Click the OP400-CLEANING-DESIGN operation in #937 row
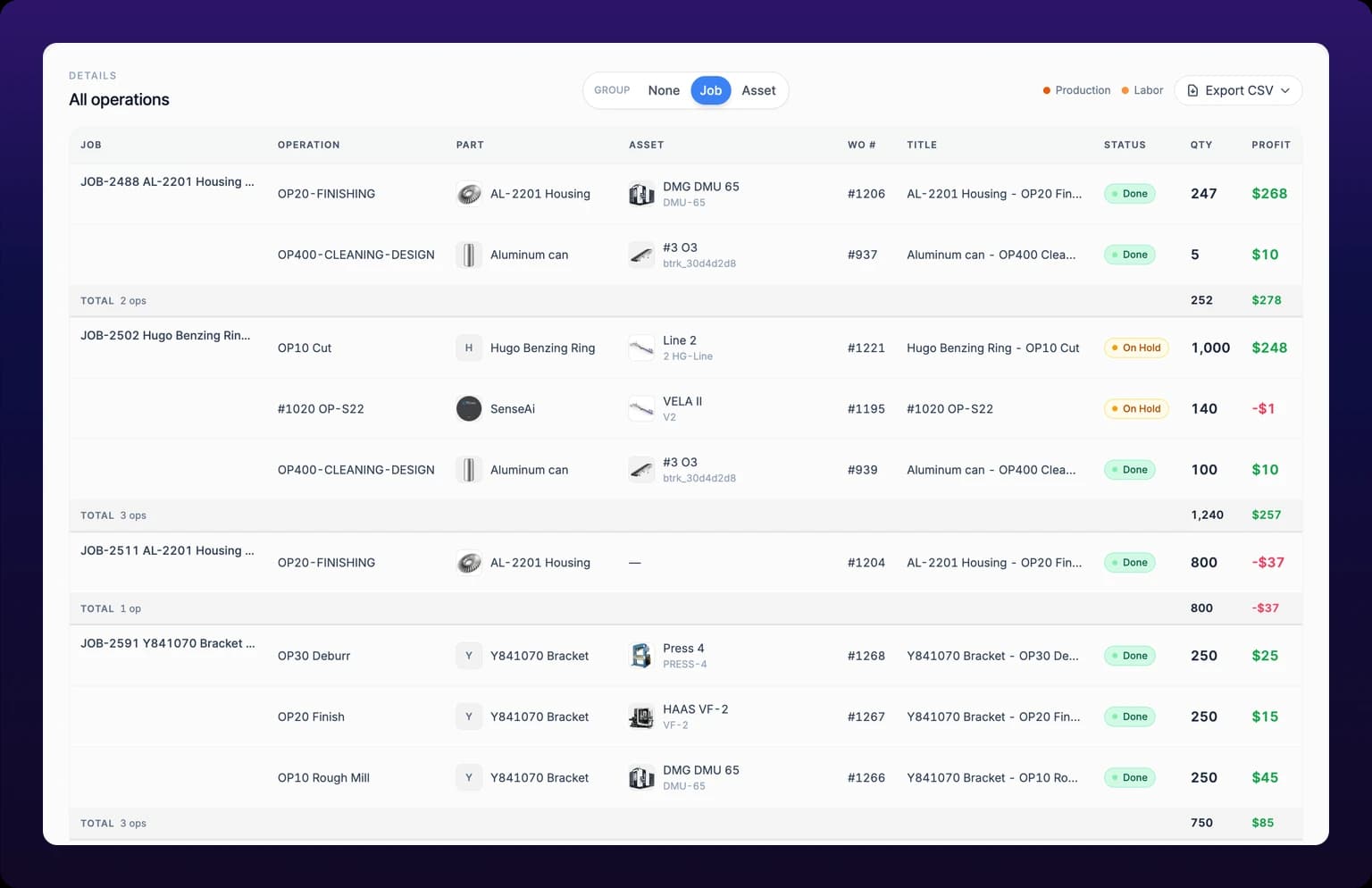The image size is (1372, 888). click(356, 255)
